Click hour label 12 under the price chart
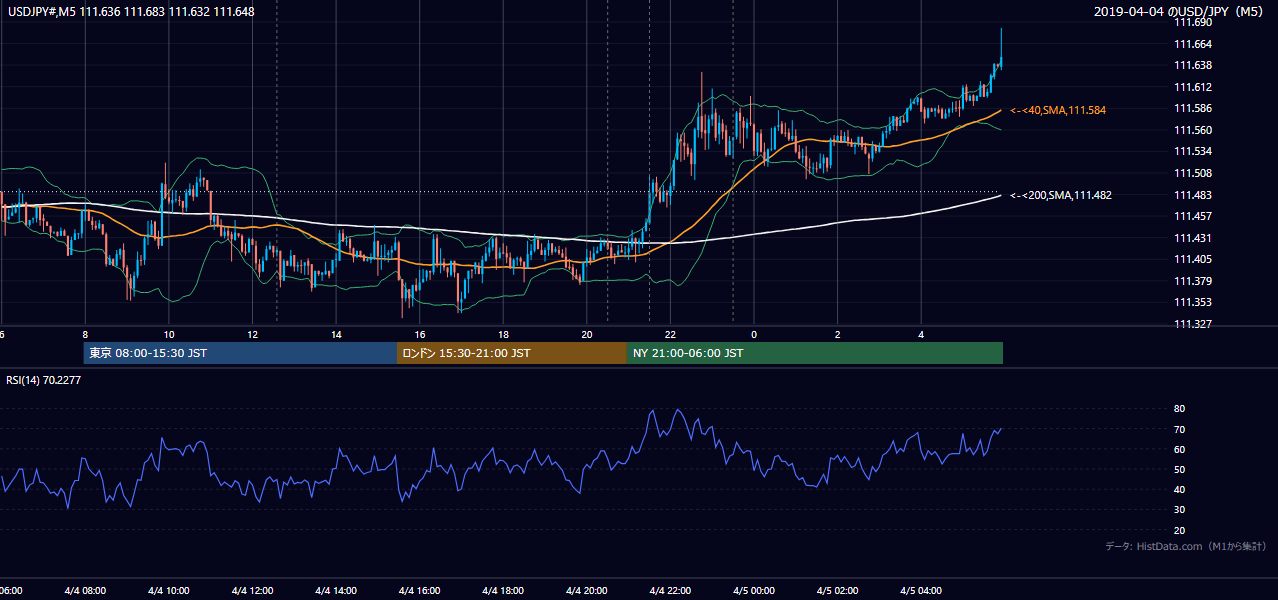This screenshot has height=600, width=1278. click(253, 335)
